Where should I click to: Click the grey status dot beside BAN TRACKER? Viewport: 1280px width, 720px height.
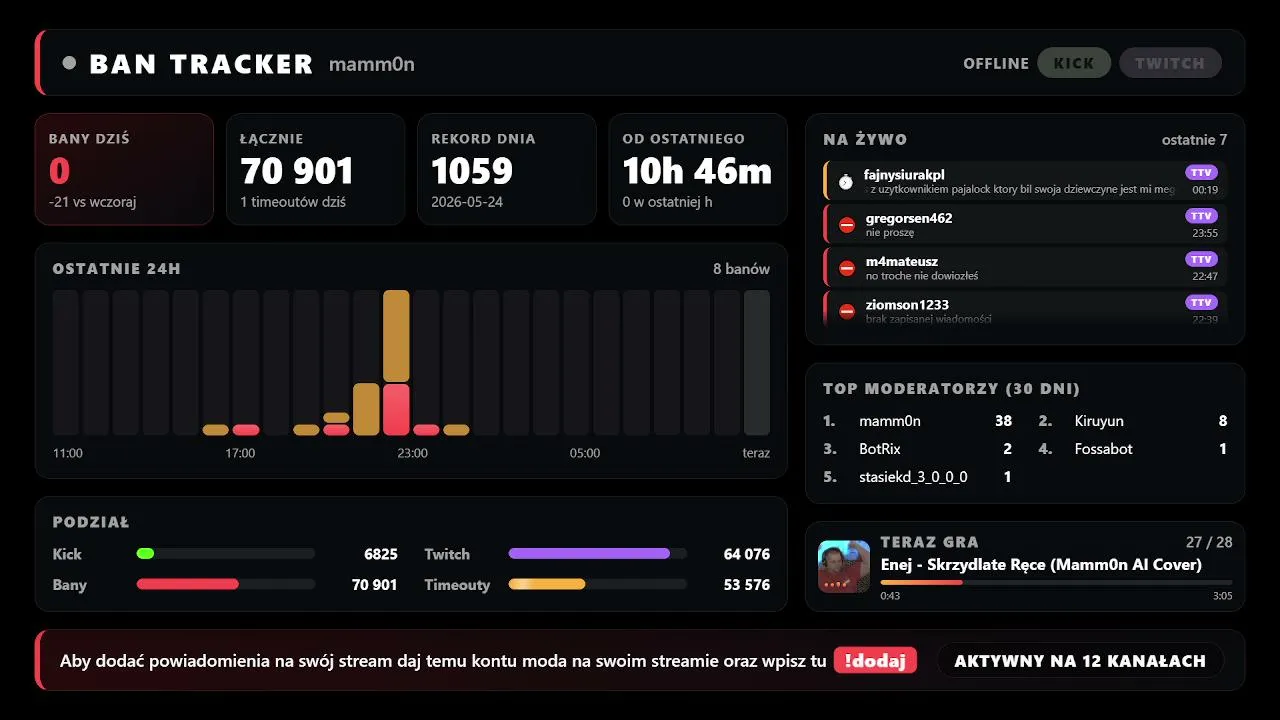click(69, 63)
